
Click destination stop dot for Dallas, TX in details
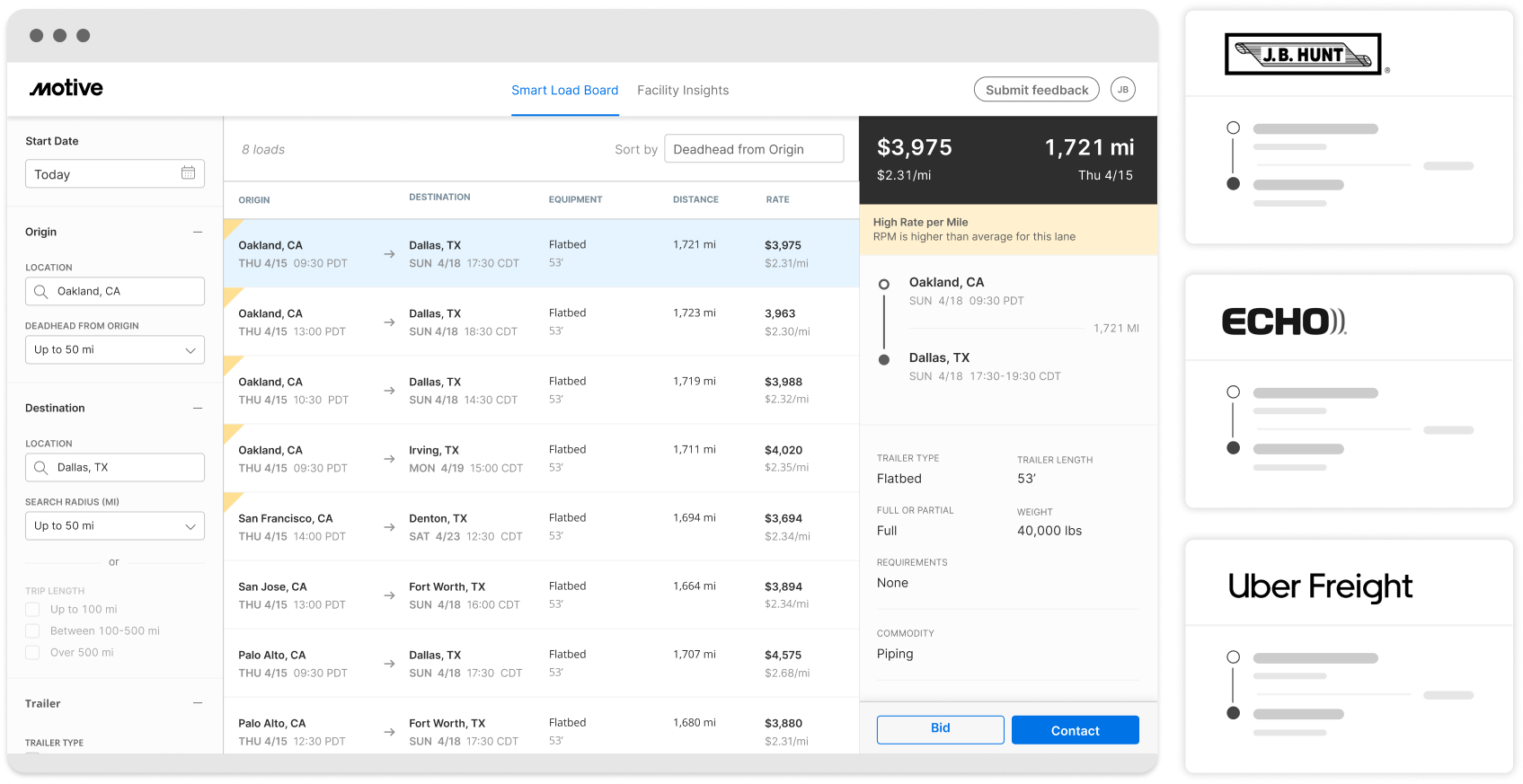tap(883, 359)
